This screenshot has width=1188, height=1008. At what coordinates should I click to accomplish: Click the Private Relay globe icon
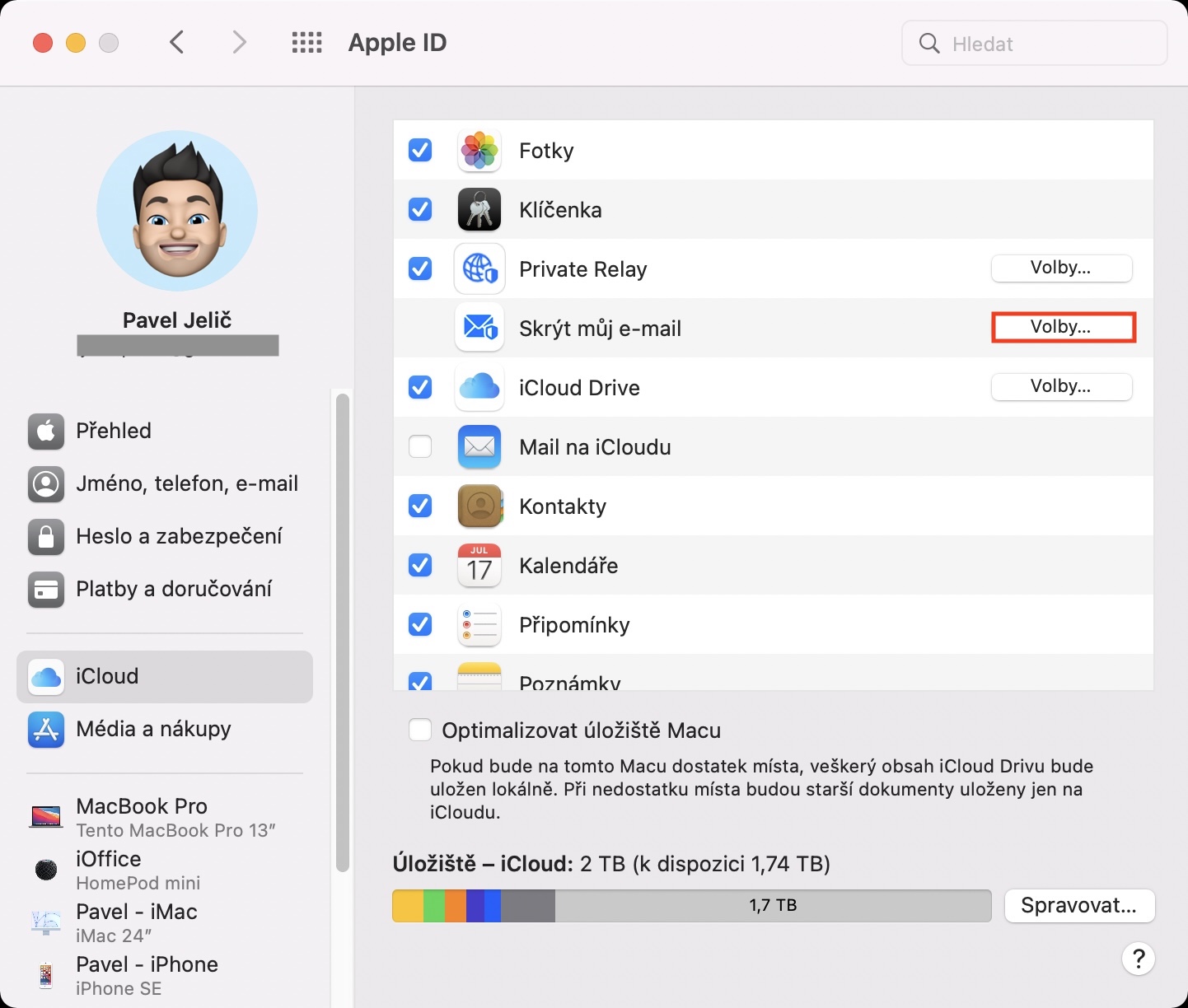(479, 269)
